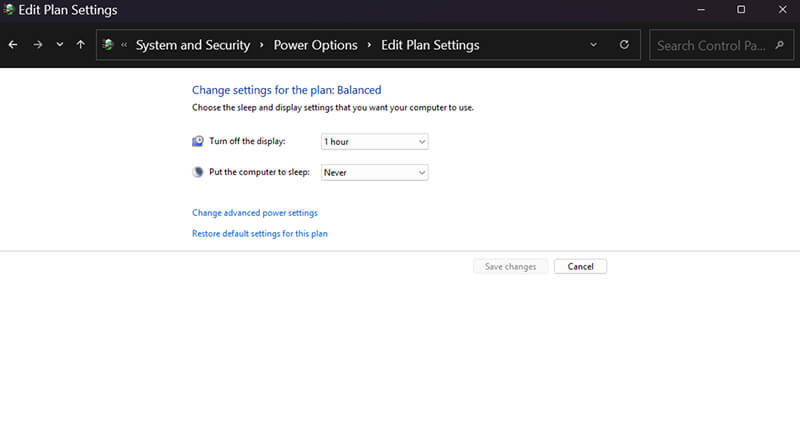Minimize the Edit Plan Settings window
The image size is (800, 448).
(701, 10)
